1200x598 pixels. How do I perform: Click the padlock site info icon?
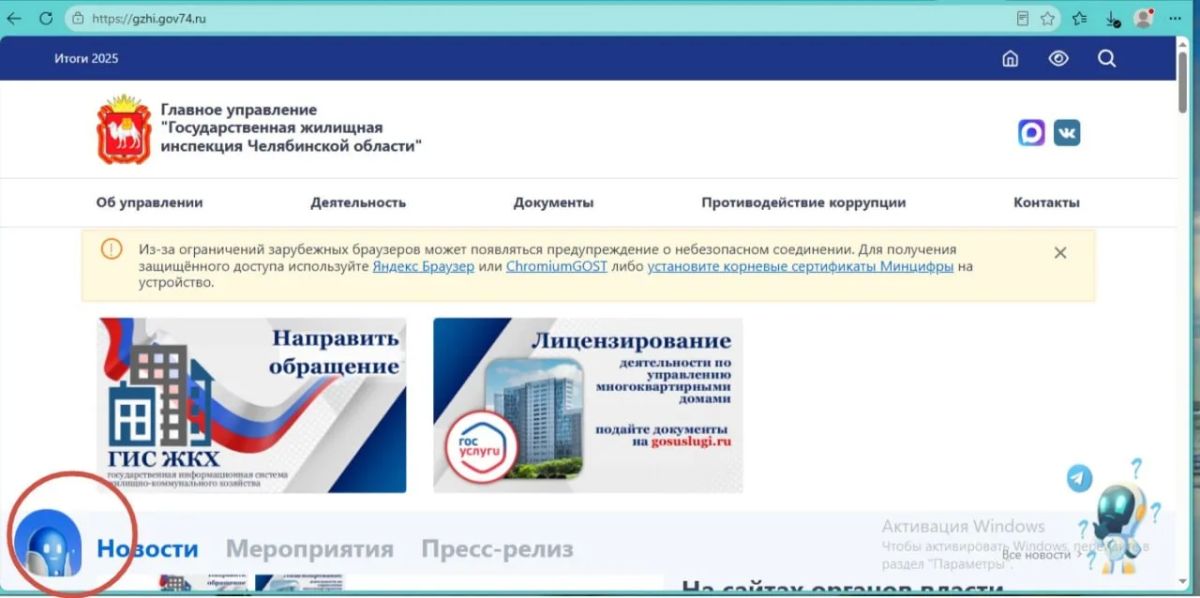78,18
